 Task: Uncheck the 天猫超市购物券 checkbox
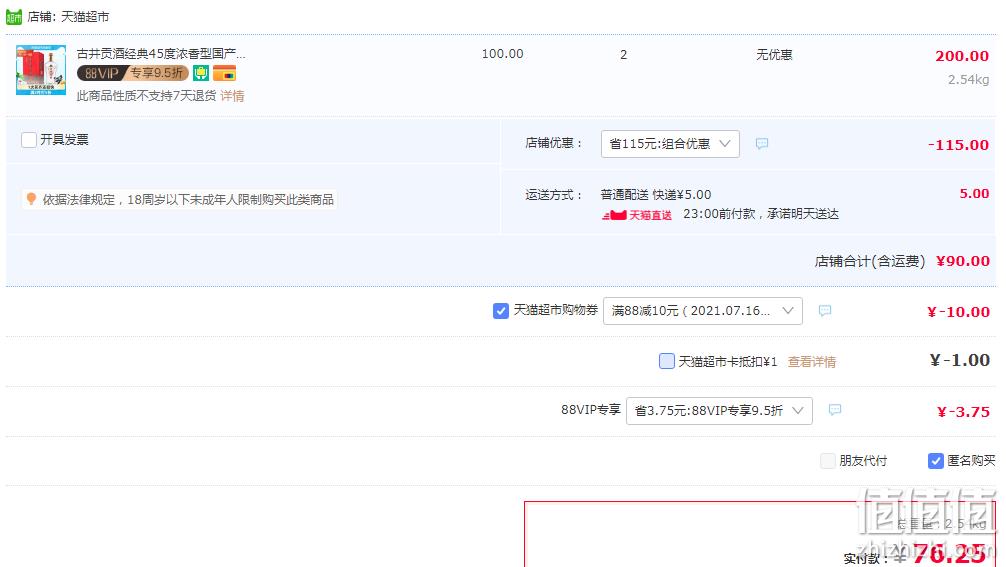500,311
